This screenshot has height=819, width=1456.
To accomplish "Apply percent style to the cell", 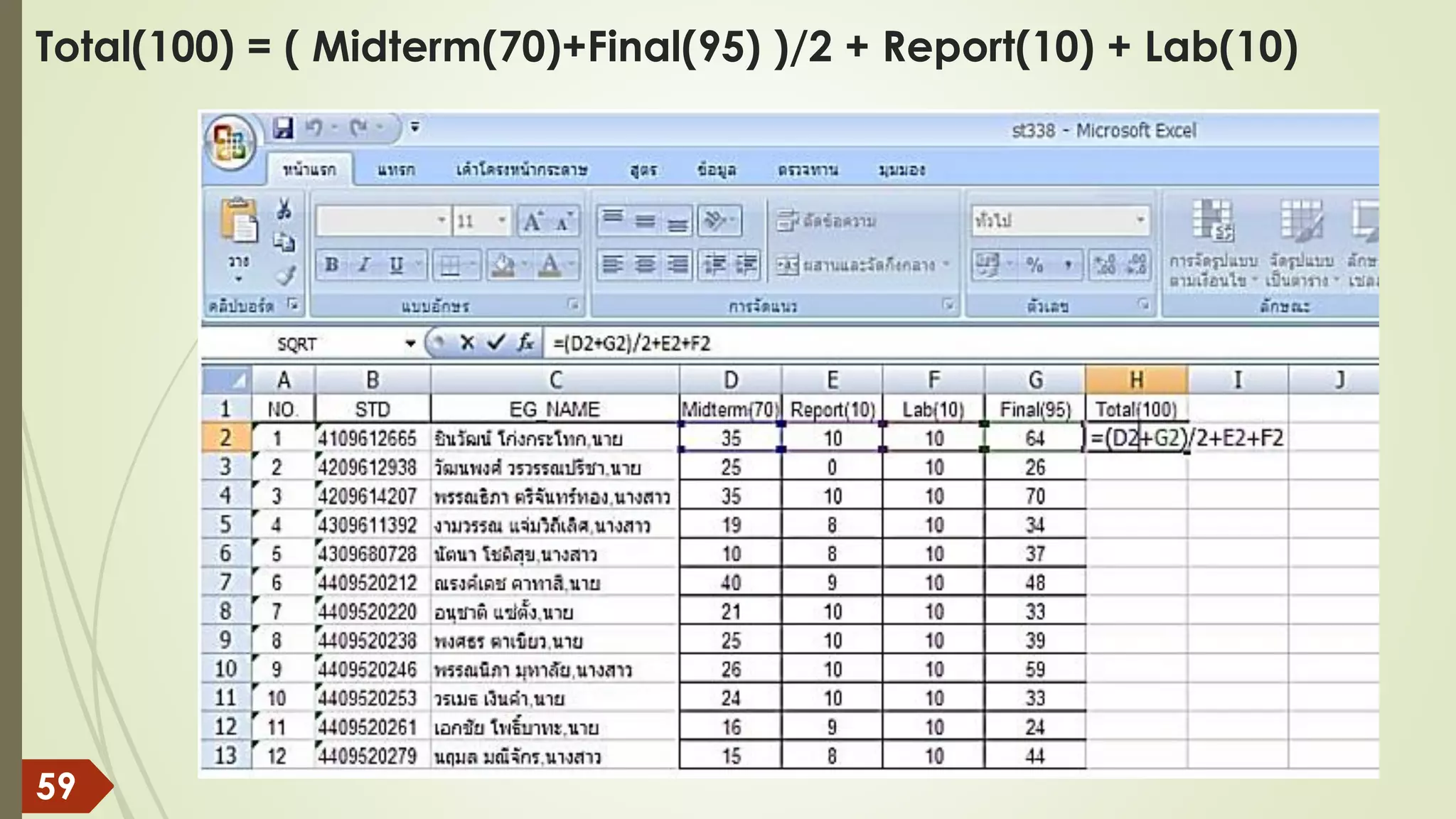I will tap(1034, 266).
